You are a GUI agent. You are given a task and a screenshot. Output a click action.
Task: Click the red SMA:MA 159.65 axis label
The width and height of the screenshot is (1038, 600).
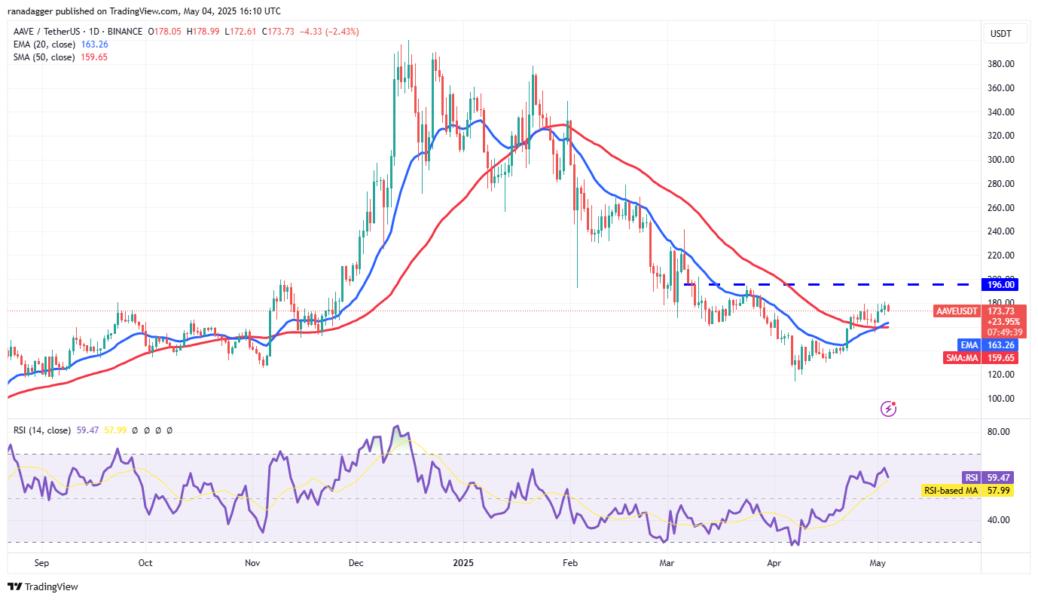pos(980,358)
